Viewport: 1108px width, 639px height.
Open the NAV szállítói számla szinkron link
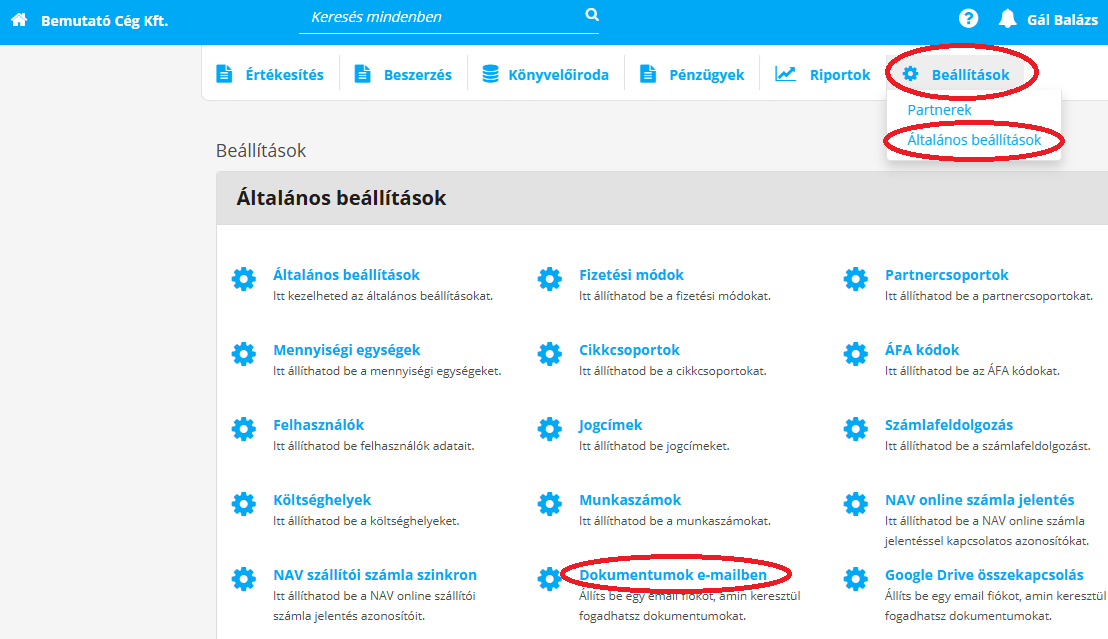375,575
